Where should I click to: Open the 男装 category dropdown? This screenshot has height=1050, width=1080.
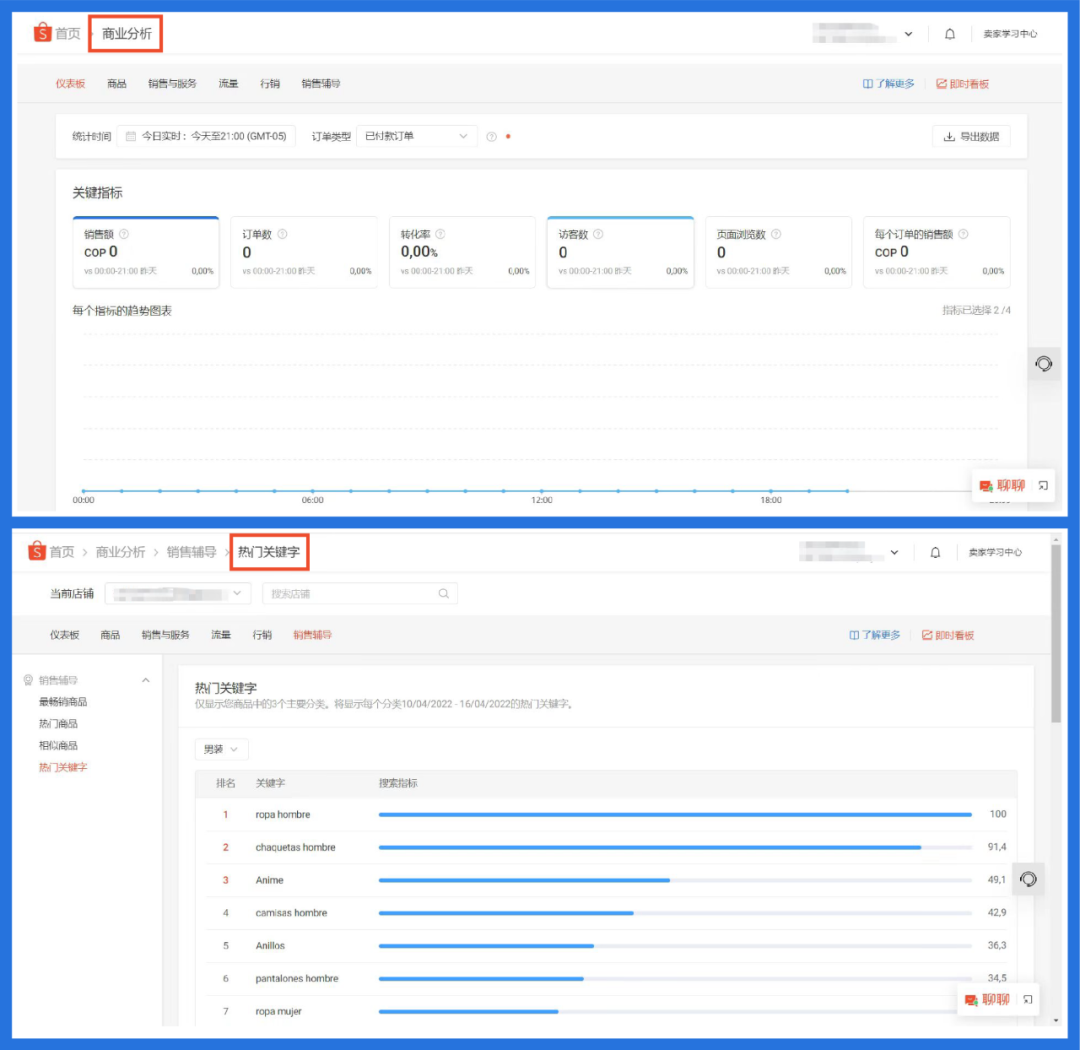click(221, 749)
